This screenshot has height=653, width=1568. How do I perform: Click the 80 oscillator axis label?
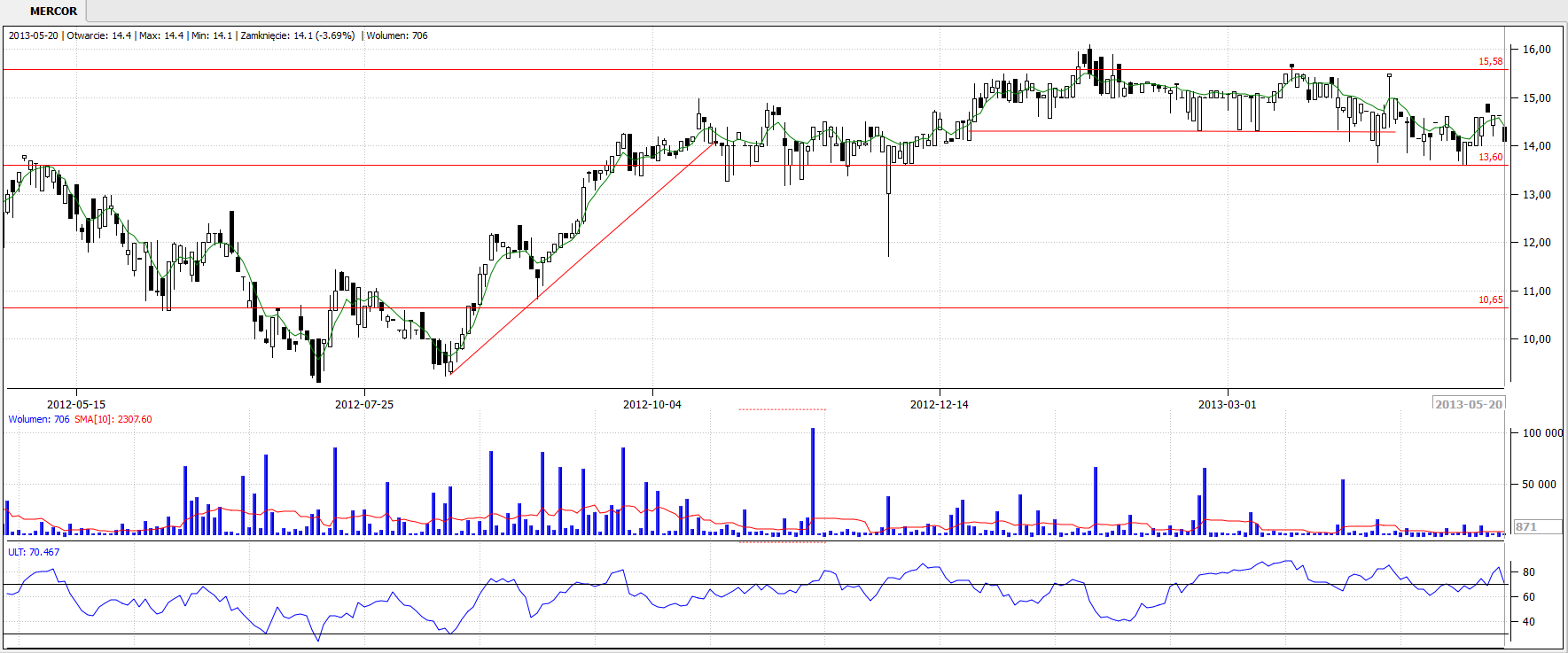tap(1529, 572)
